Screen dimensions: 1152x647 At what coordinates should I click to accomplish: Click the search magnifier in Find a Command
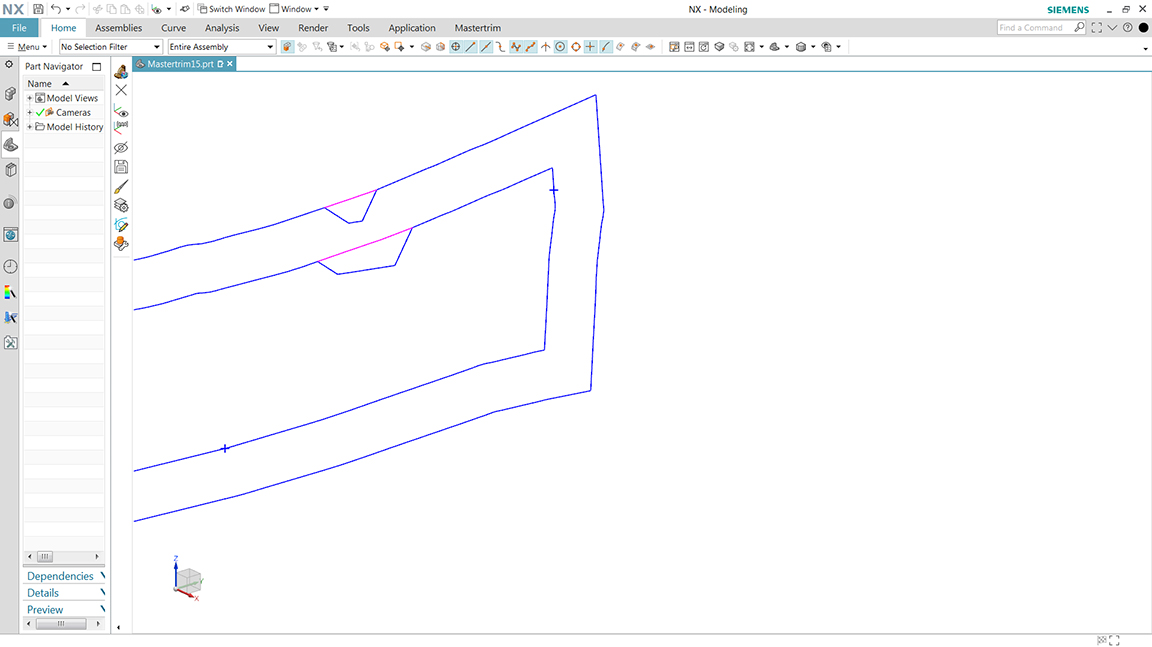[x=1079, y=28]
